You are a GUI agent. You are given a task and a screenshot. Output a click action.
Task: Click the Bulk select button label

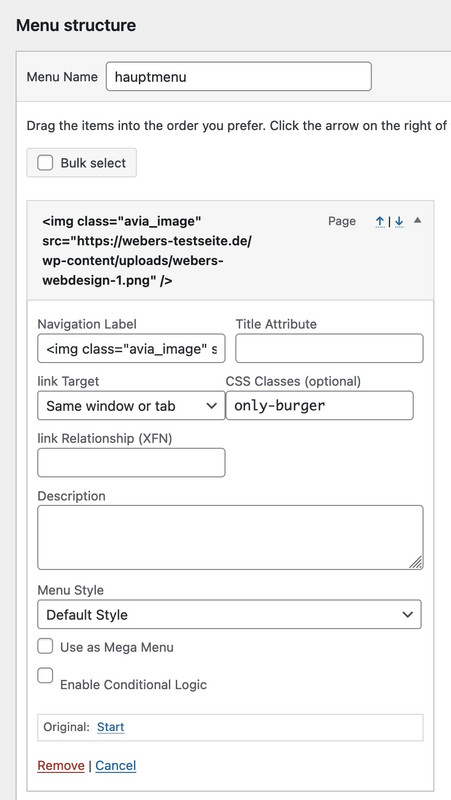[93, 163]
